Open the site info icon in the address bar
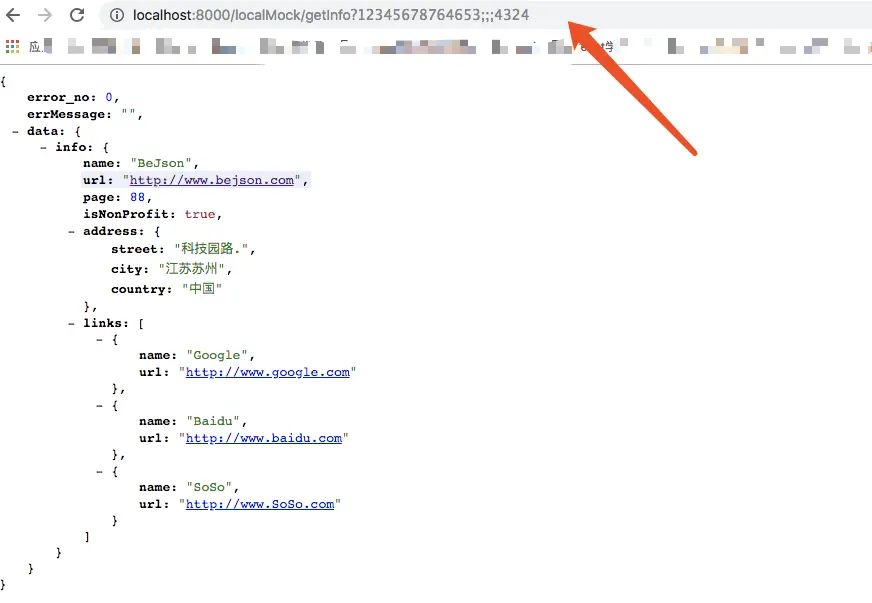 [117, 15]
